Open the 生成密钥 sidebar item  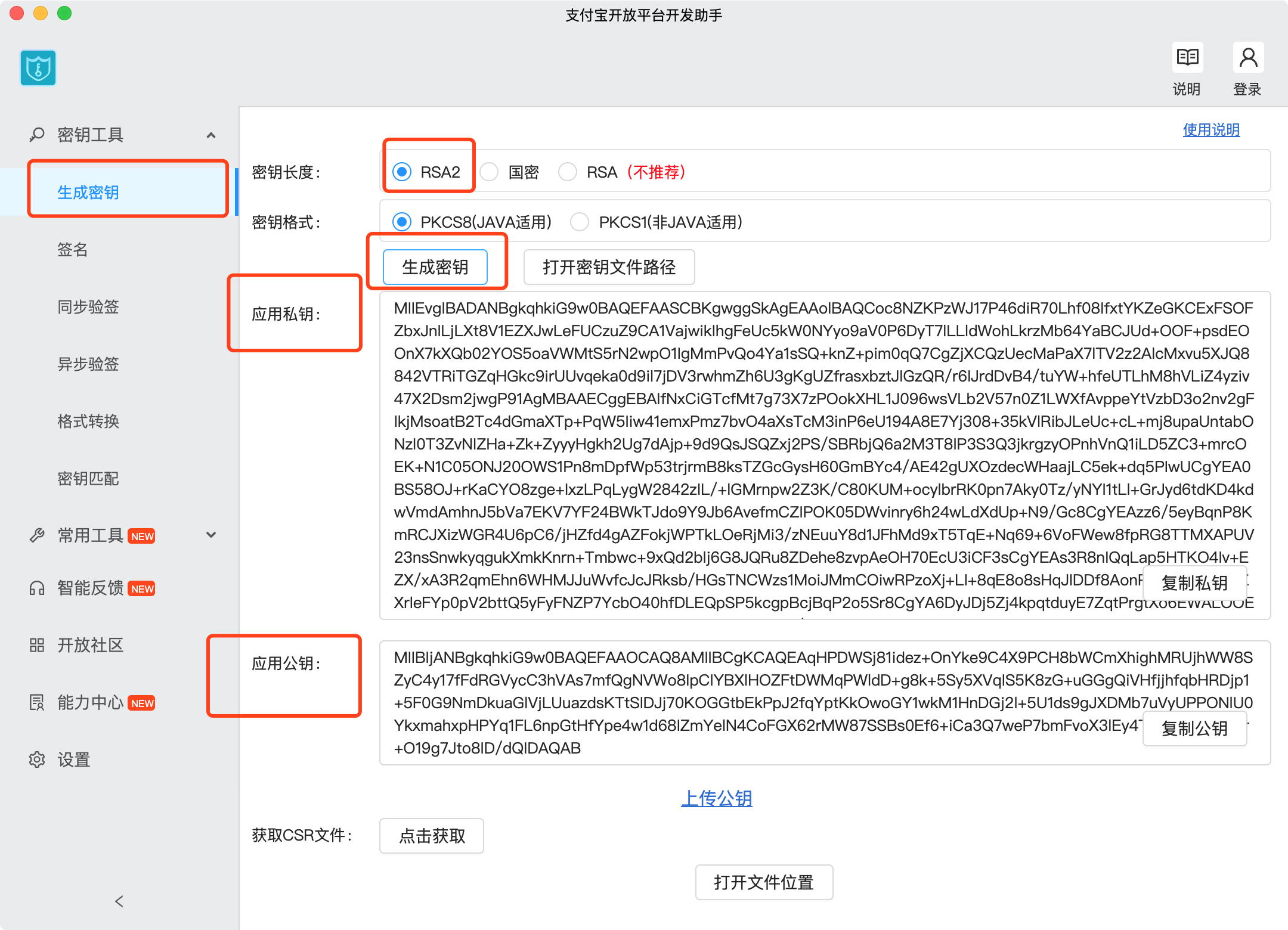119,192
